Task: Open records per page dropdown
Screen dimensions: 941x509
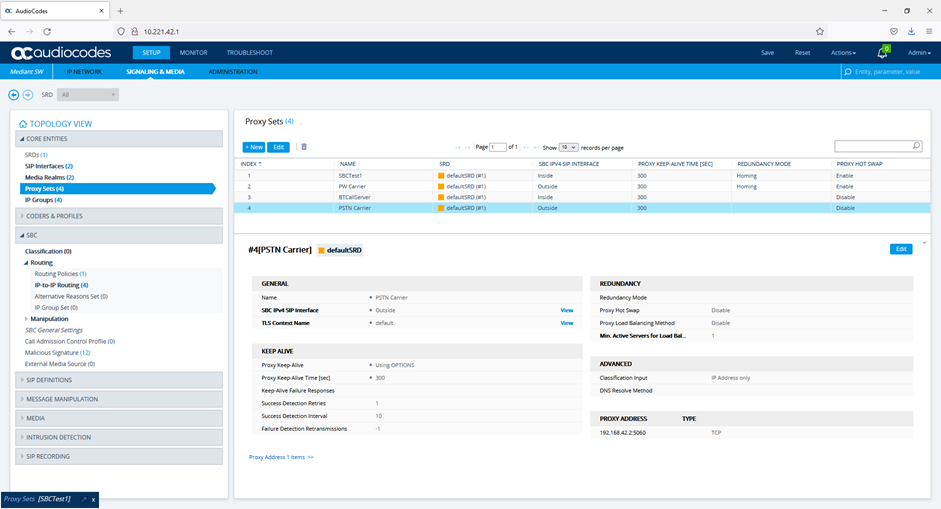Action: click(x=568, y=147)
